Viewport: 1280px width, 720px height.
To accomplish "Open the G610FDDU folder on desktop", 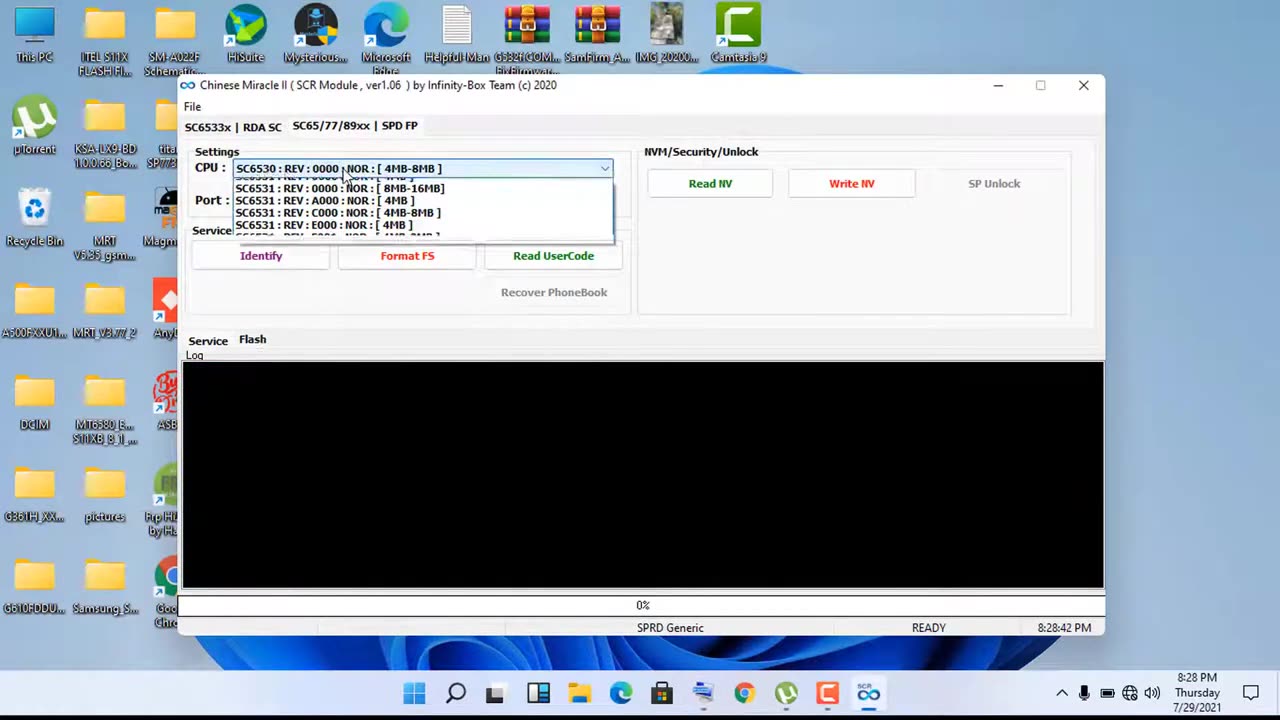I will (34, 585).
